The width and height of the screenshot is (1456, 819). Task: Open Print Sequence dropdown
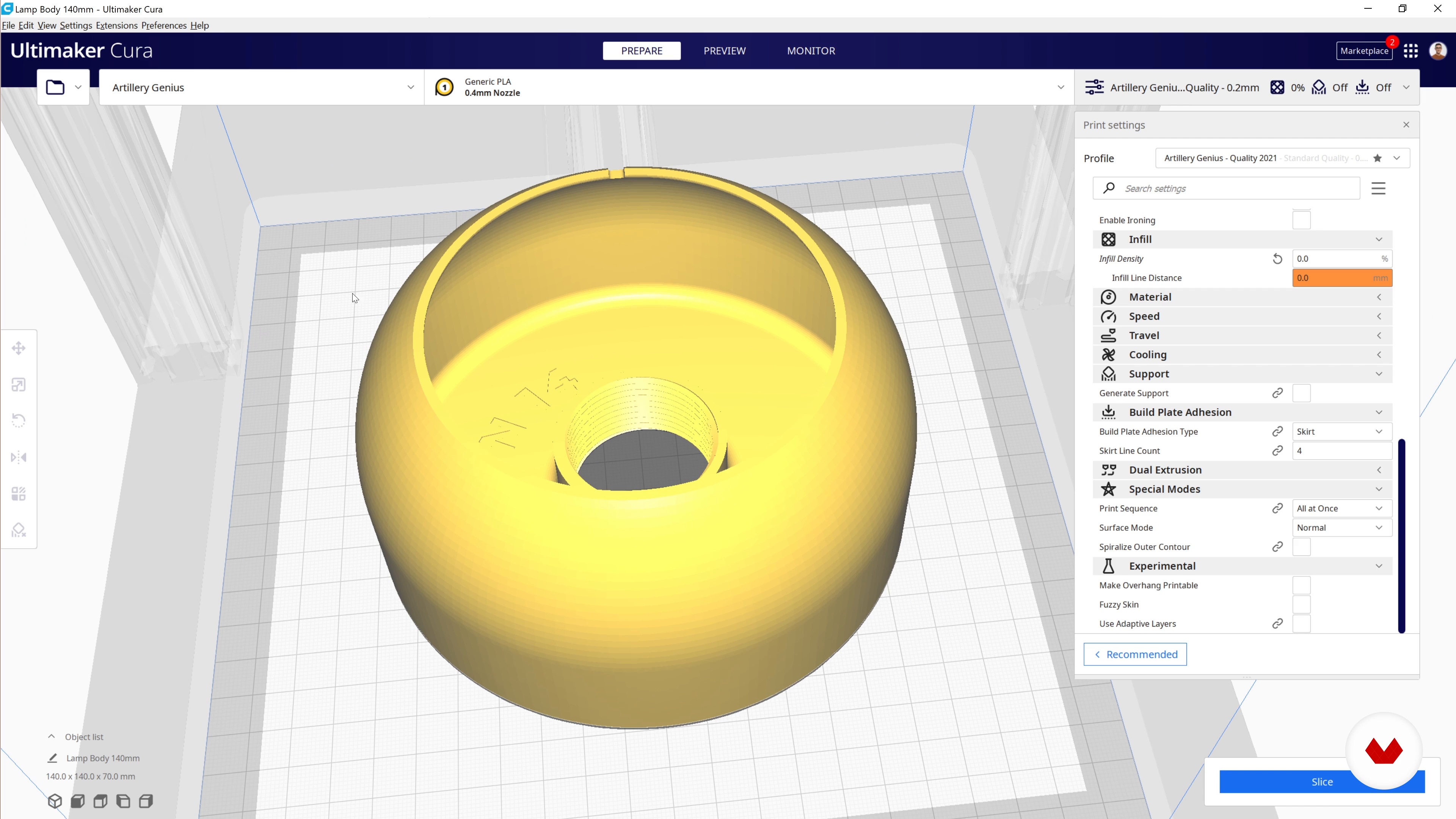(1342, 509)
